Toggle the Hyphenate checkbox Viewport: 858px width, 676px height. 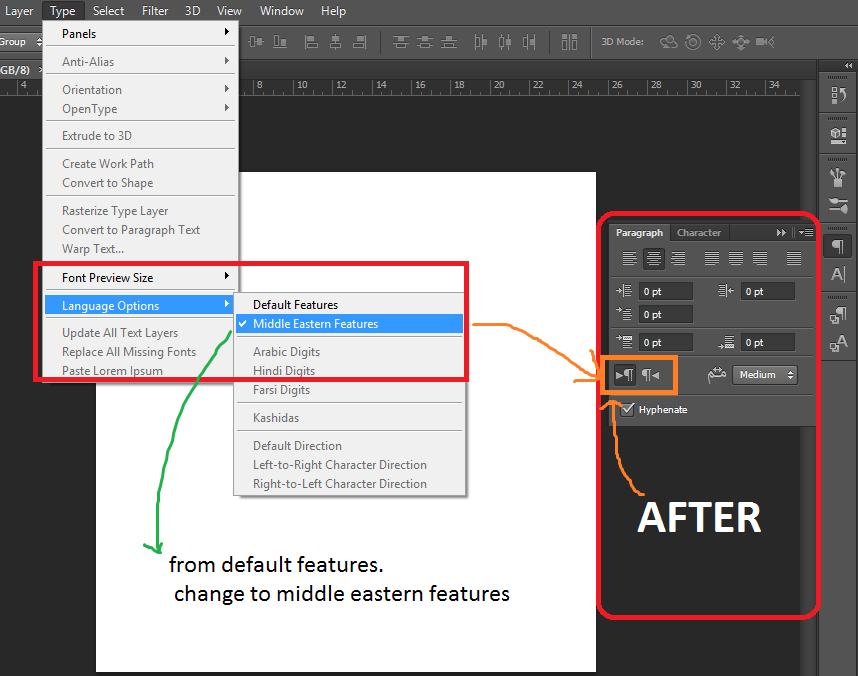(628, 410)
